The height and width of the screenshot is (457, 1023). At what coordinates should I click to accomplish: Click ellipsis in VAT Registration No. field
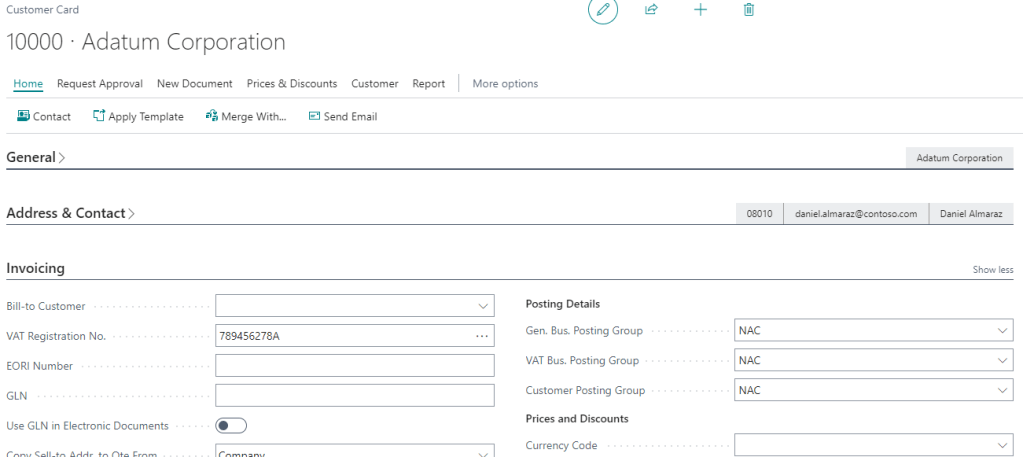pos(482,336)
